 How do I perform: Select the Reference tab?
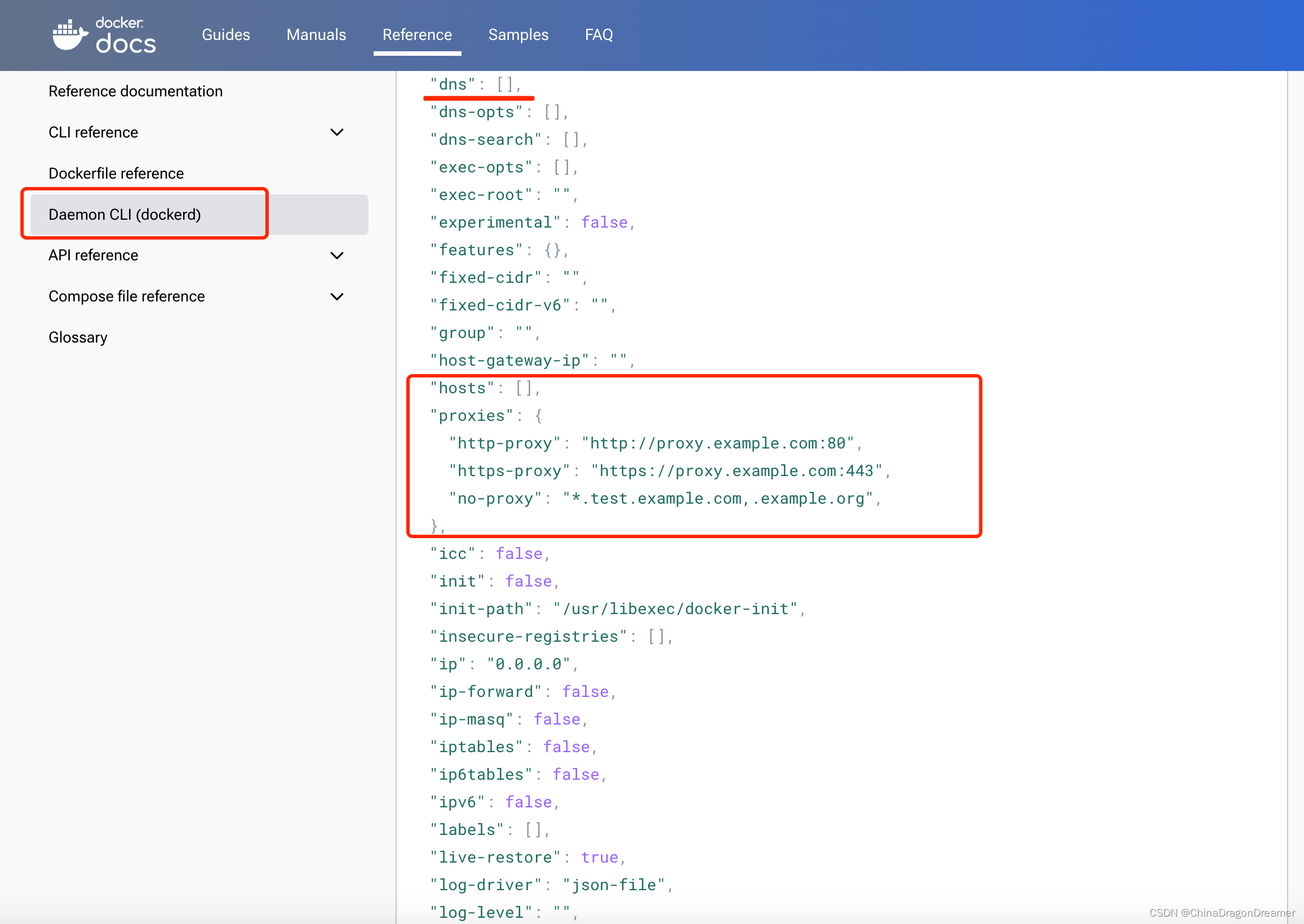(x=416, y=34)
